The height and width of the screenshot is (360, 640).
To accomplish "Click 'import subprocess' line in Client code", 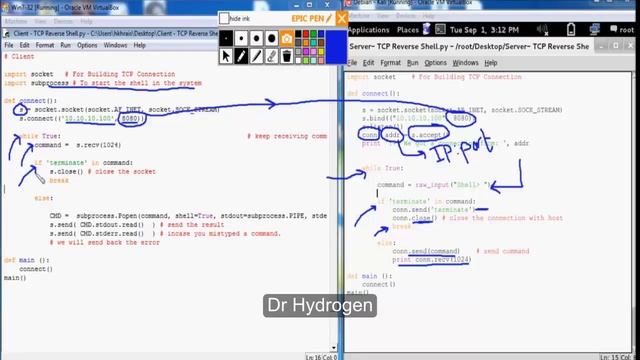I will pyautogui.click(x=103, y=83).
